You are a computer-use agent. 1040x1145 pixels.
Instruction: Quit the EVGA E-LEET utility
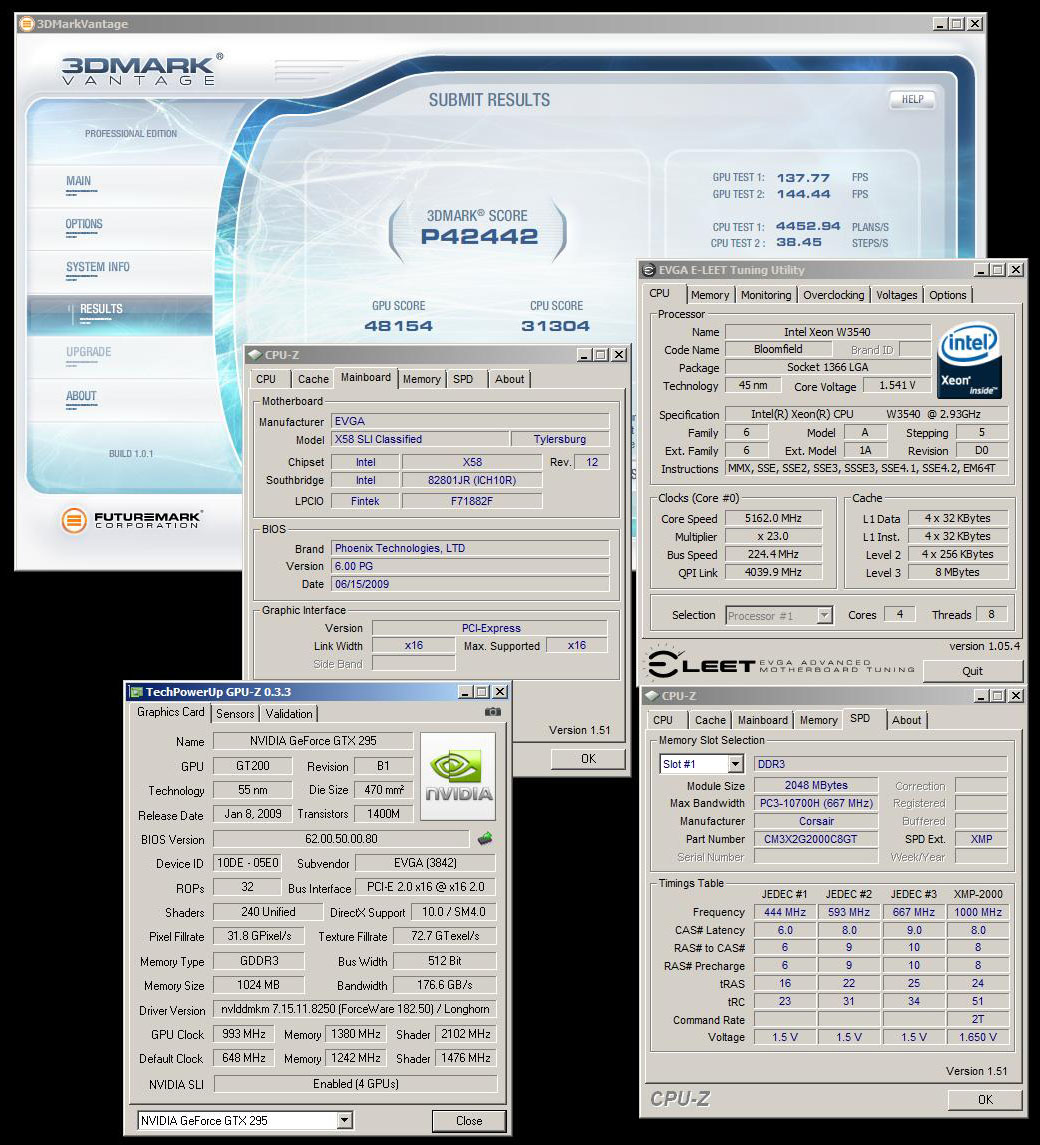[973, 671]
